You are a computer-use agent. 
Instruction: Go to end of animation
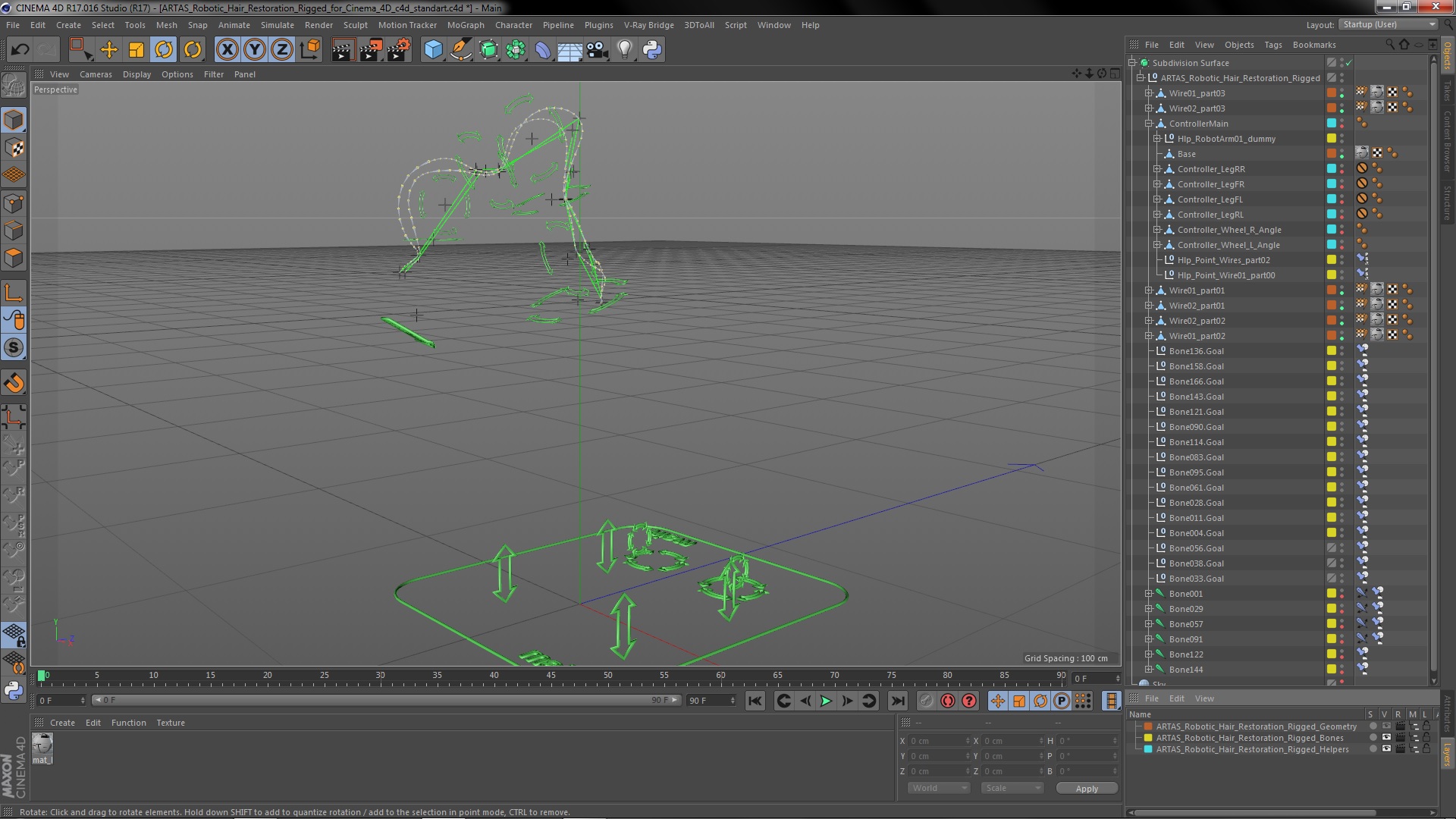[897, 701]
